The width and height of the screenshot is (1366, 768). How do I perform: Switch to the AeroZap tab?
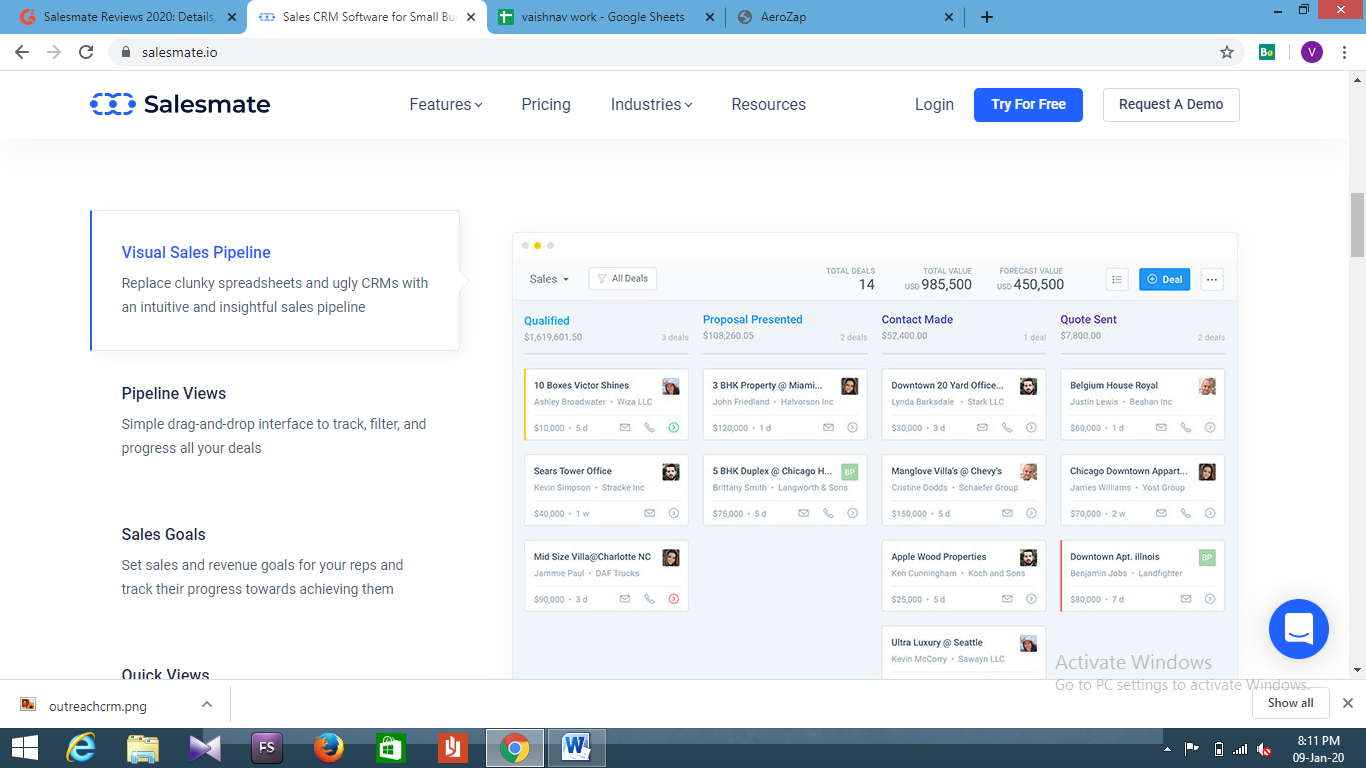[x=845, y=17]
